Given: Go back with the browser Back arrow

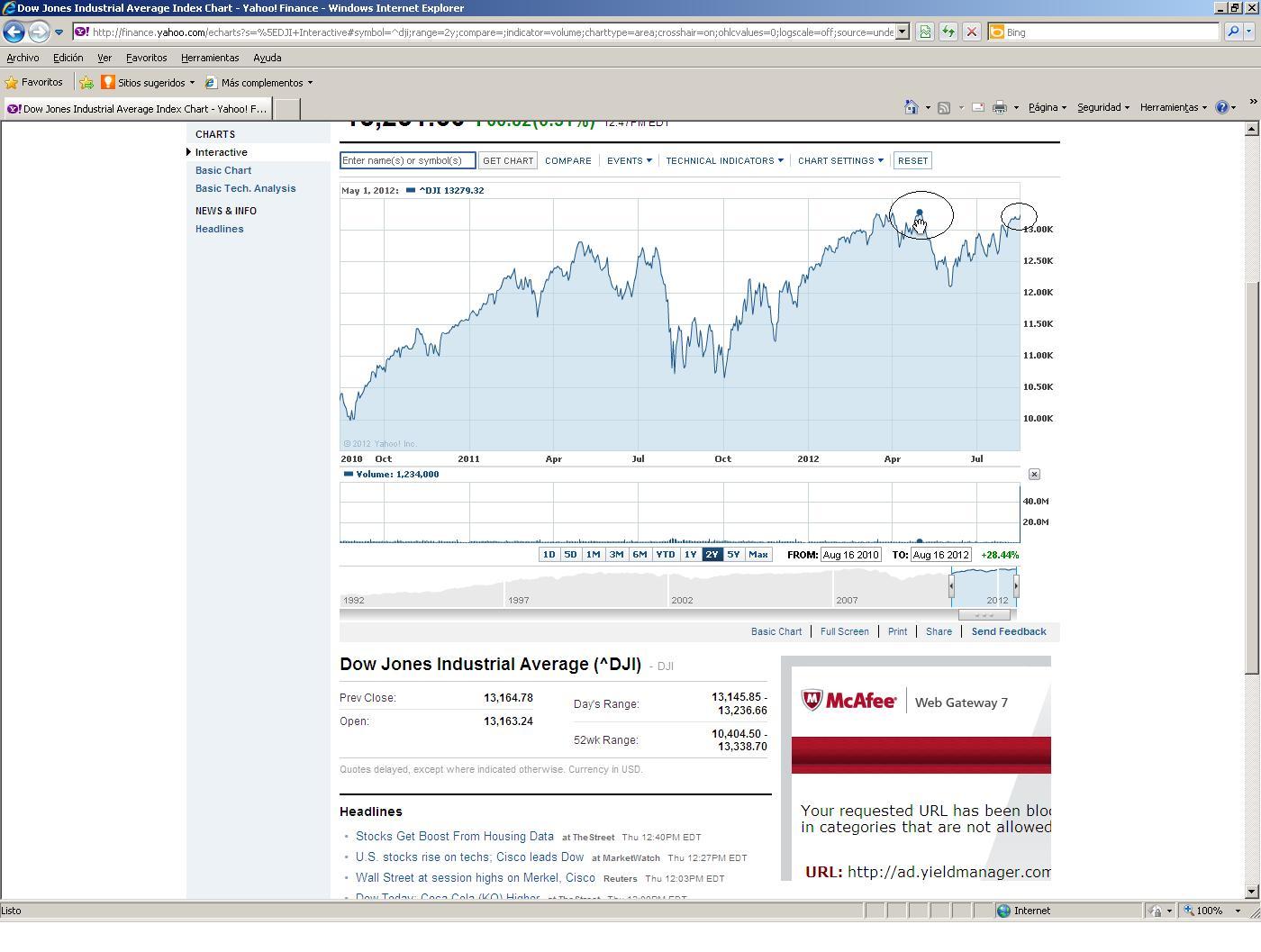Looking at the screenshot, I should point(14,32).
